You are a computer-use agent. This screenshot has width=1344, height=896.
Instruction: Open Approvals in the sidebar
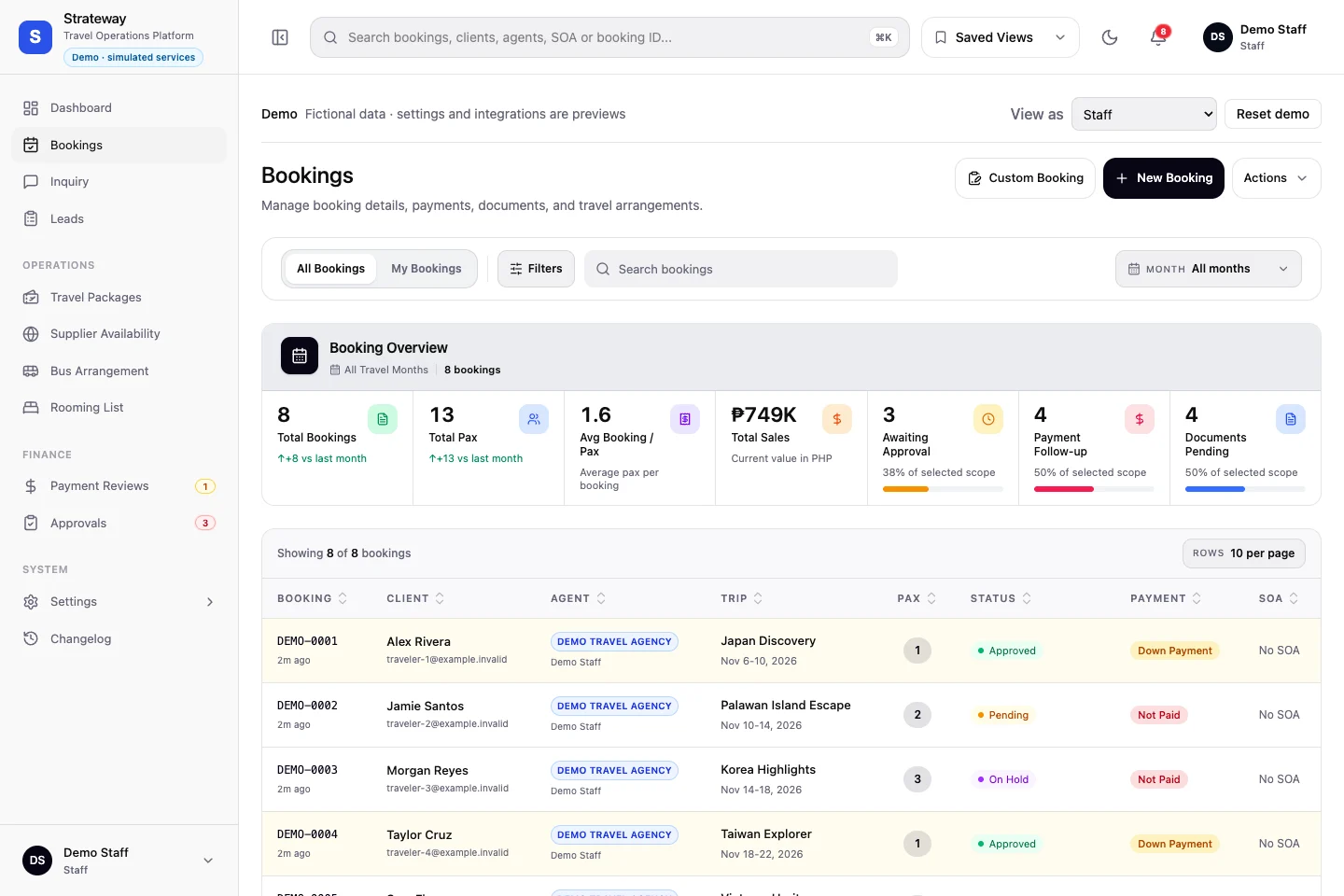click(x=119, y=524)
